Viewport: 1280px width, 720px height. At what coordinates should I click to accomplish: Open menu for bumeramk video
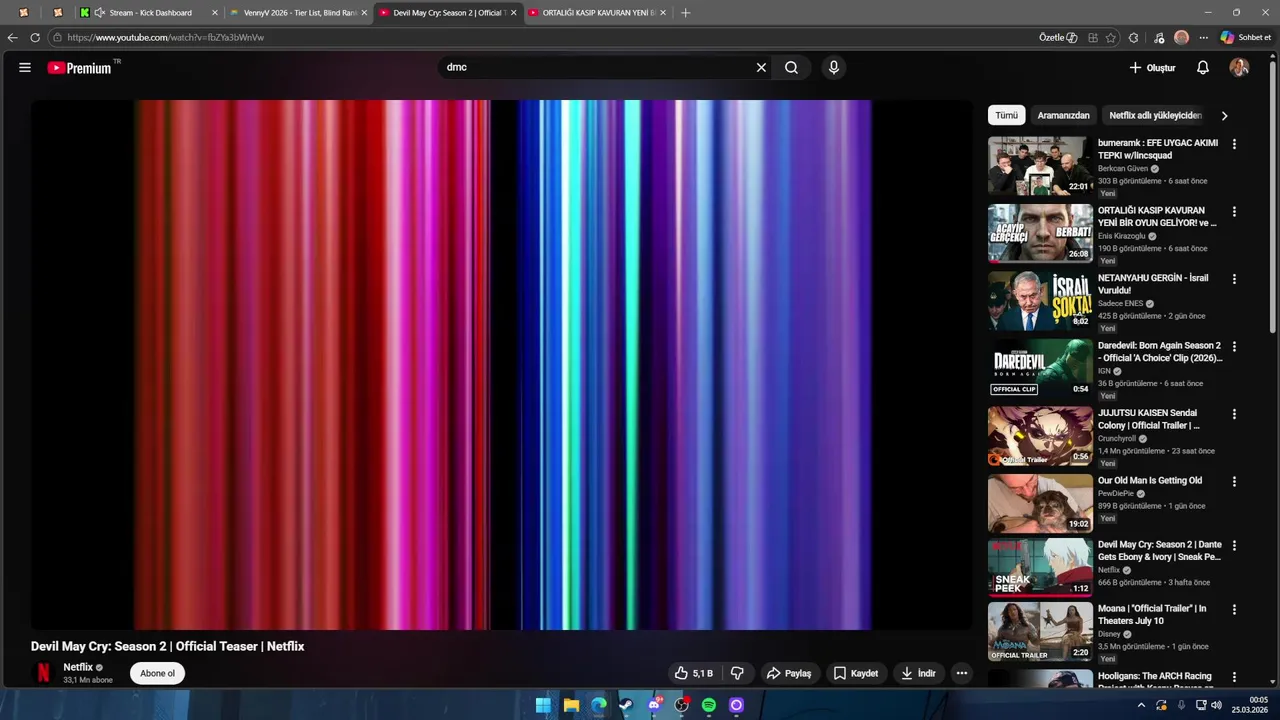[1234, 144]
